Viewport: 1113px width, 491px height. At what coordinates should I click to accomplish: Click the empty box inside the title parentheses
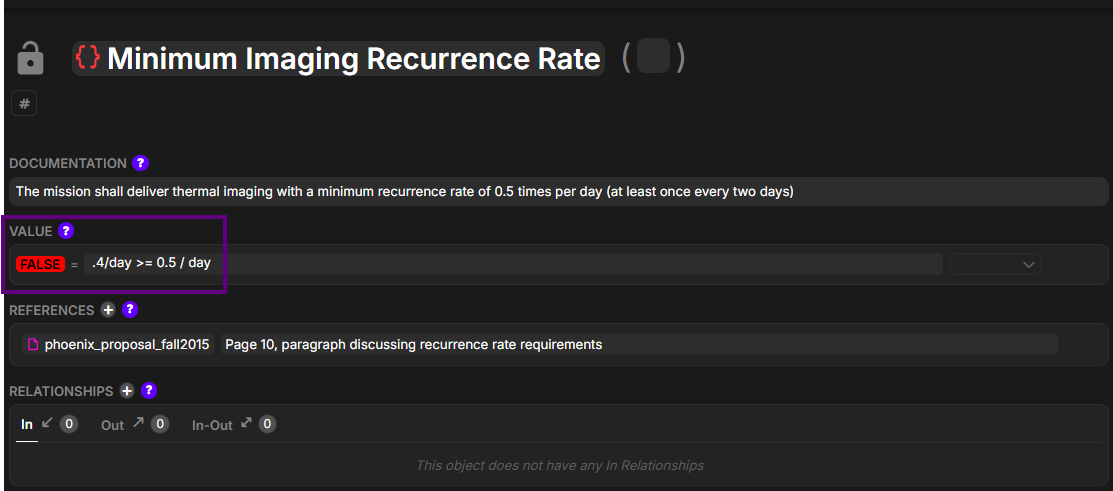(x=654, y=56)
